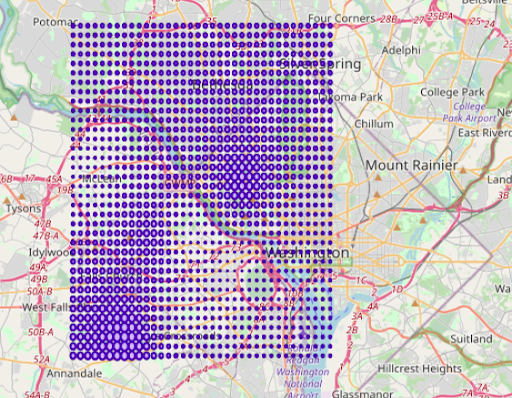Click the Silver Spring place label
Image resolution: width=512 pixels, height=398 pixels.
(320, 64)
